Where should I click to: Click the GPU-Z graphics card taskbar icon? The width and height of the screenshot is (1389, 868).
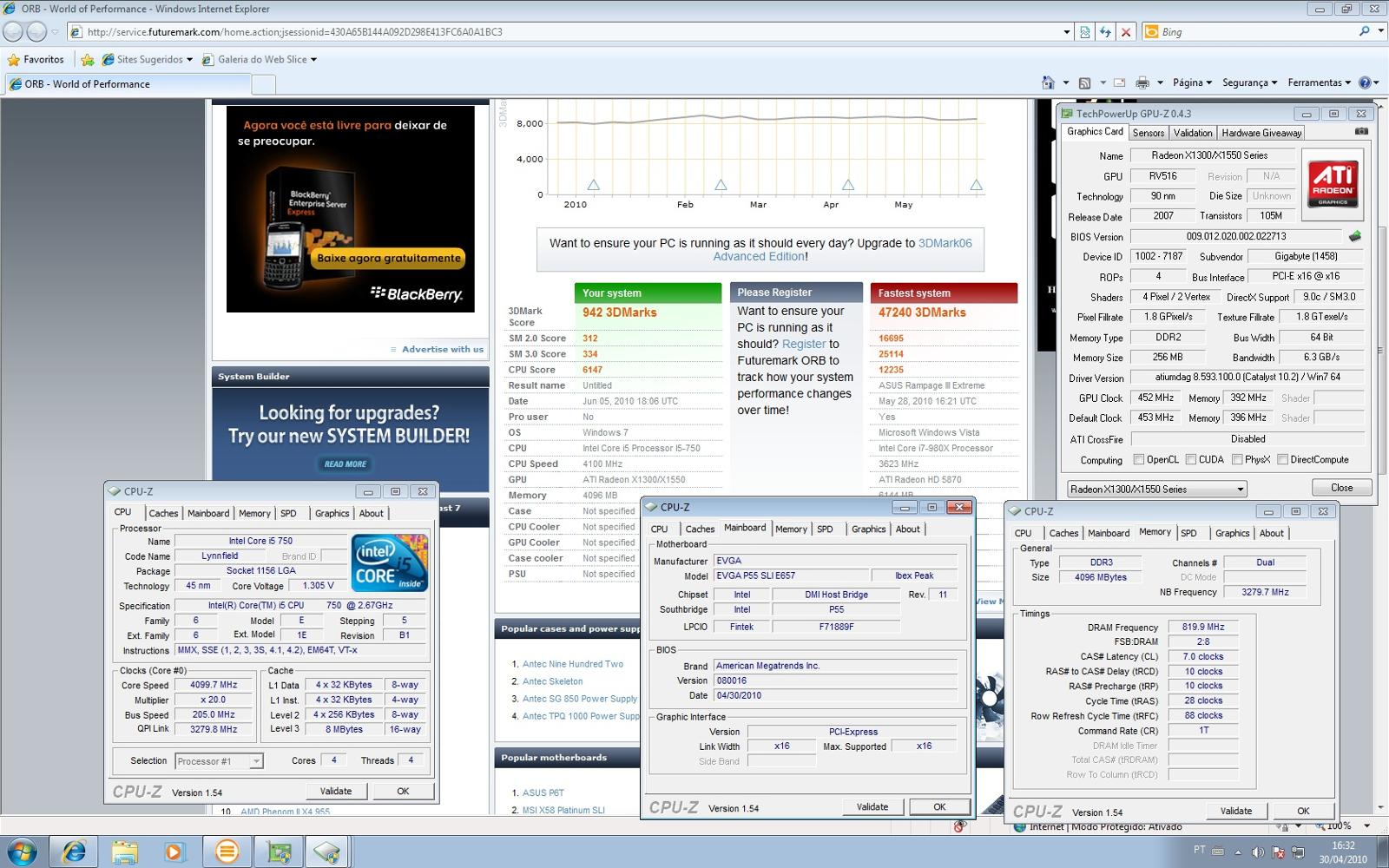pyautogui.click(x=279, y=852)
